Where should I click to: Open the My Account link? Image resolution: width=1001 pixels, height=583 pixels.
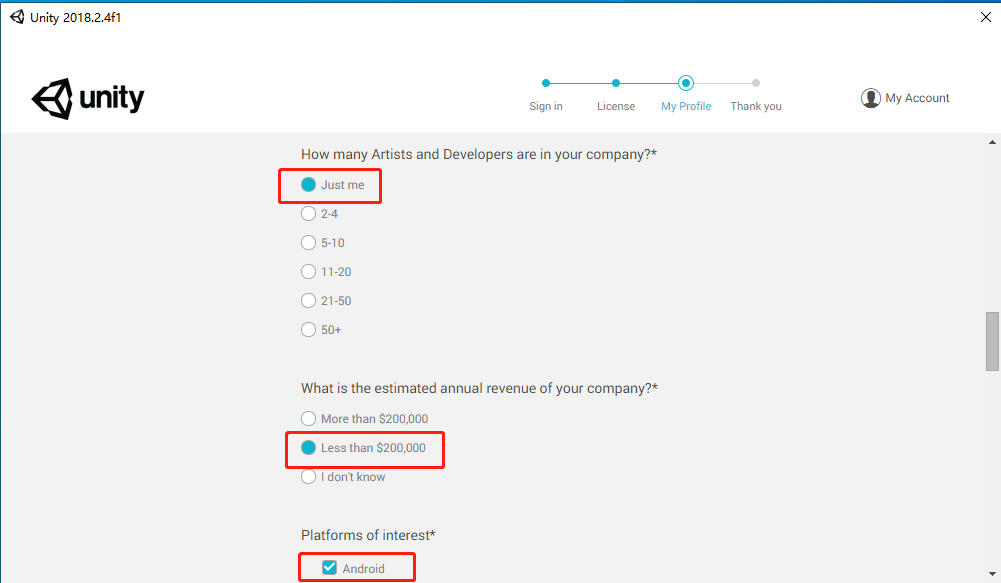coord(917,98)
